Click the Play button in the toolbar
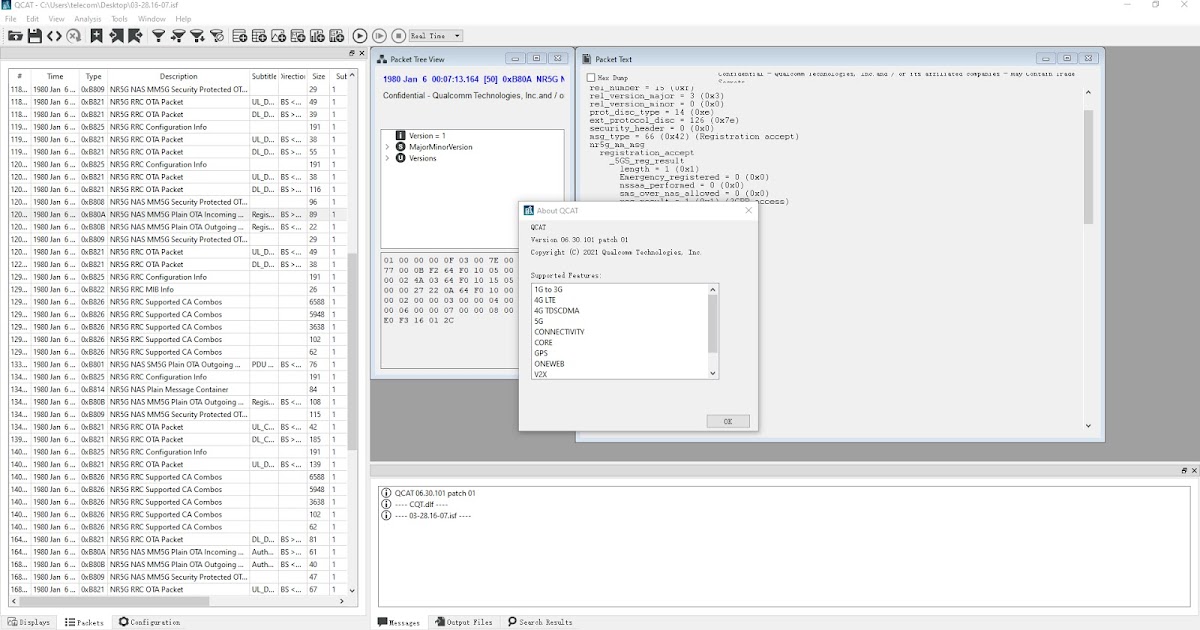The height and width of the screenshot is (630, 1200). [x=360, y=36]
